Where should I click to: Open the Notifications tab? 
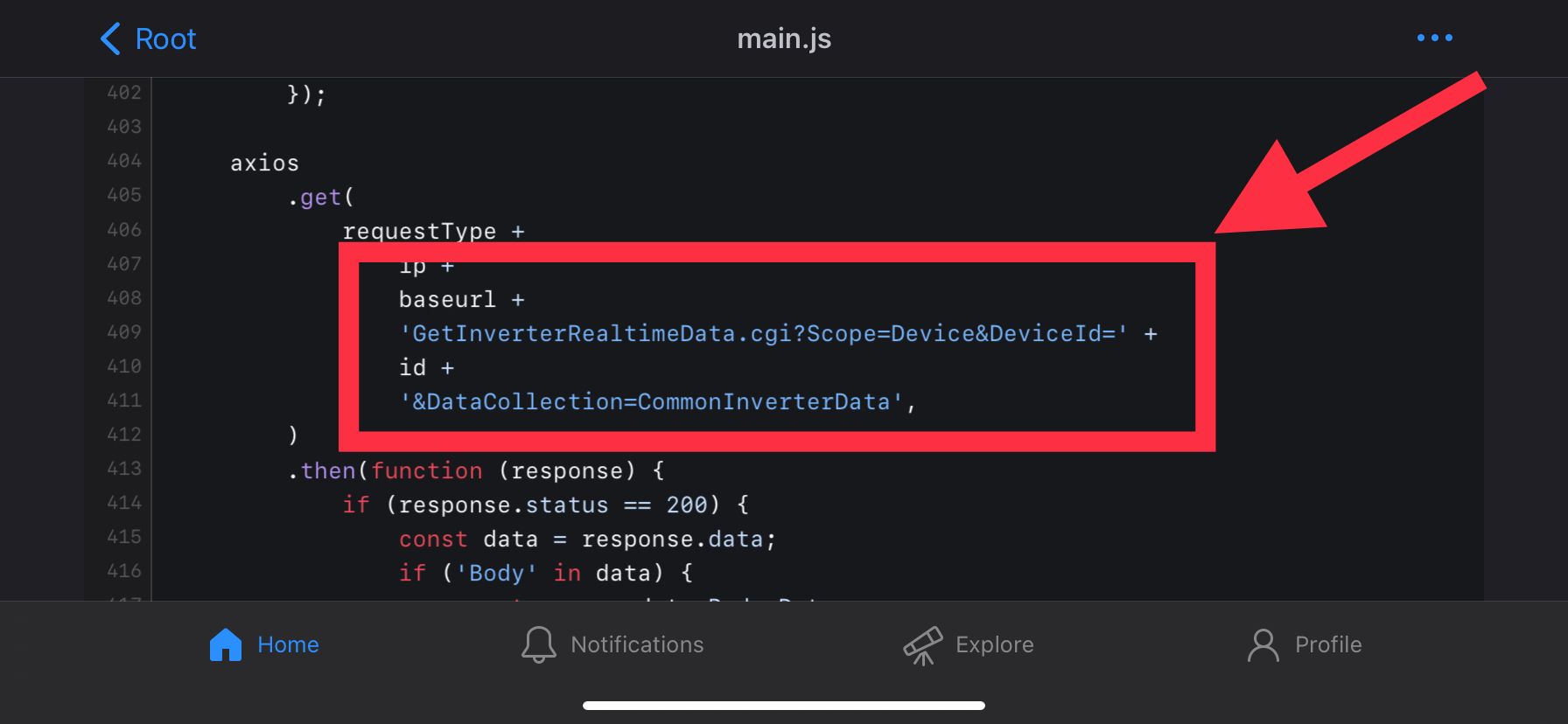(612, 644)
